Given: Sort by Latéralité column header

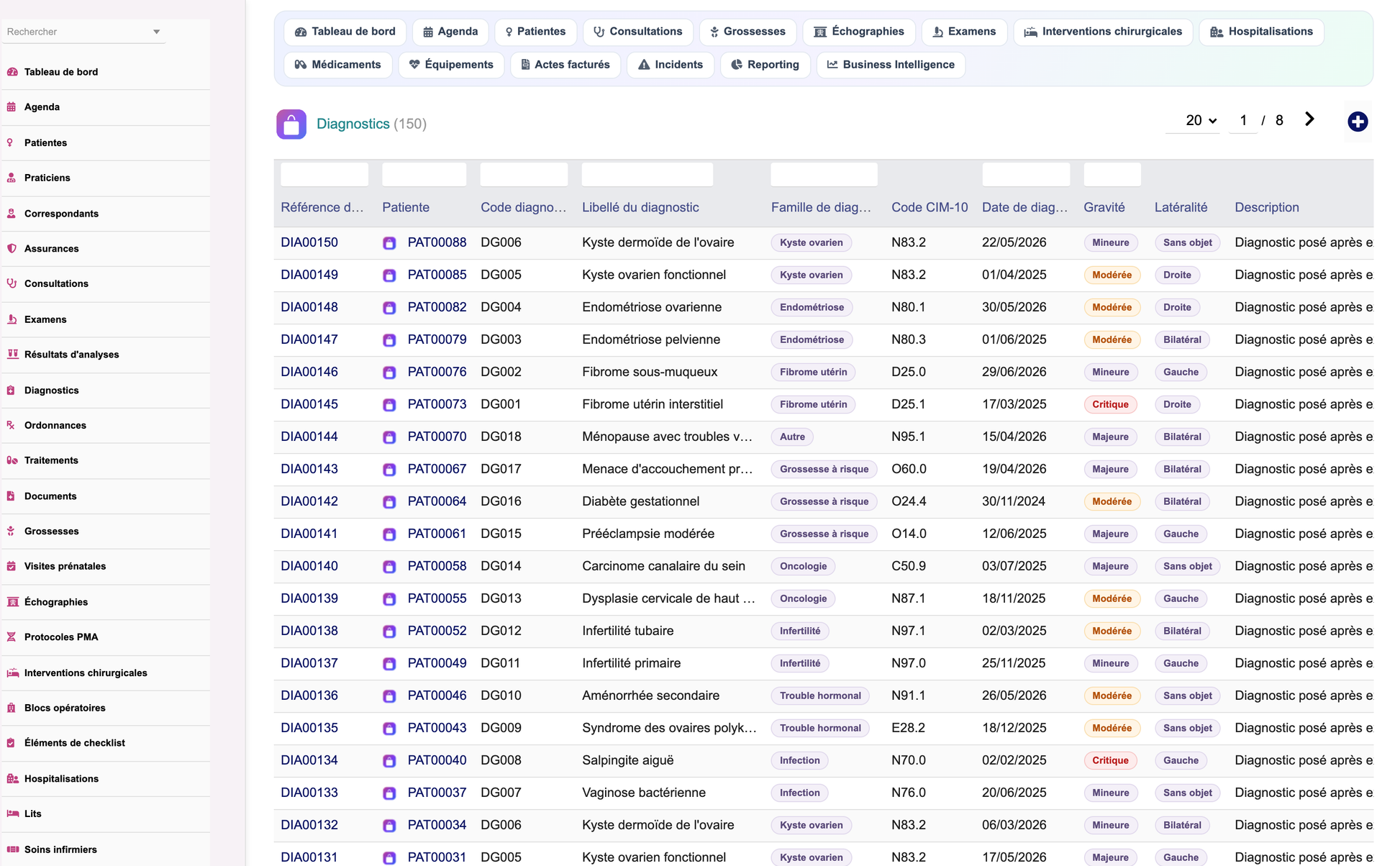Looking at the screenshot, I should pos(1181,207).
